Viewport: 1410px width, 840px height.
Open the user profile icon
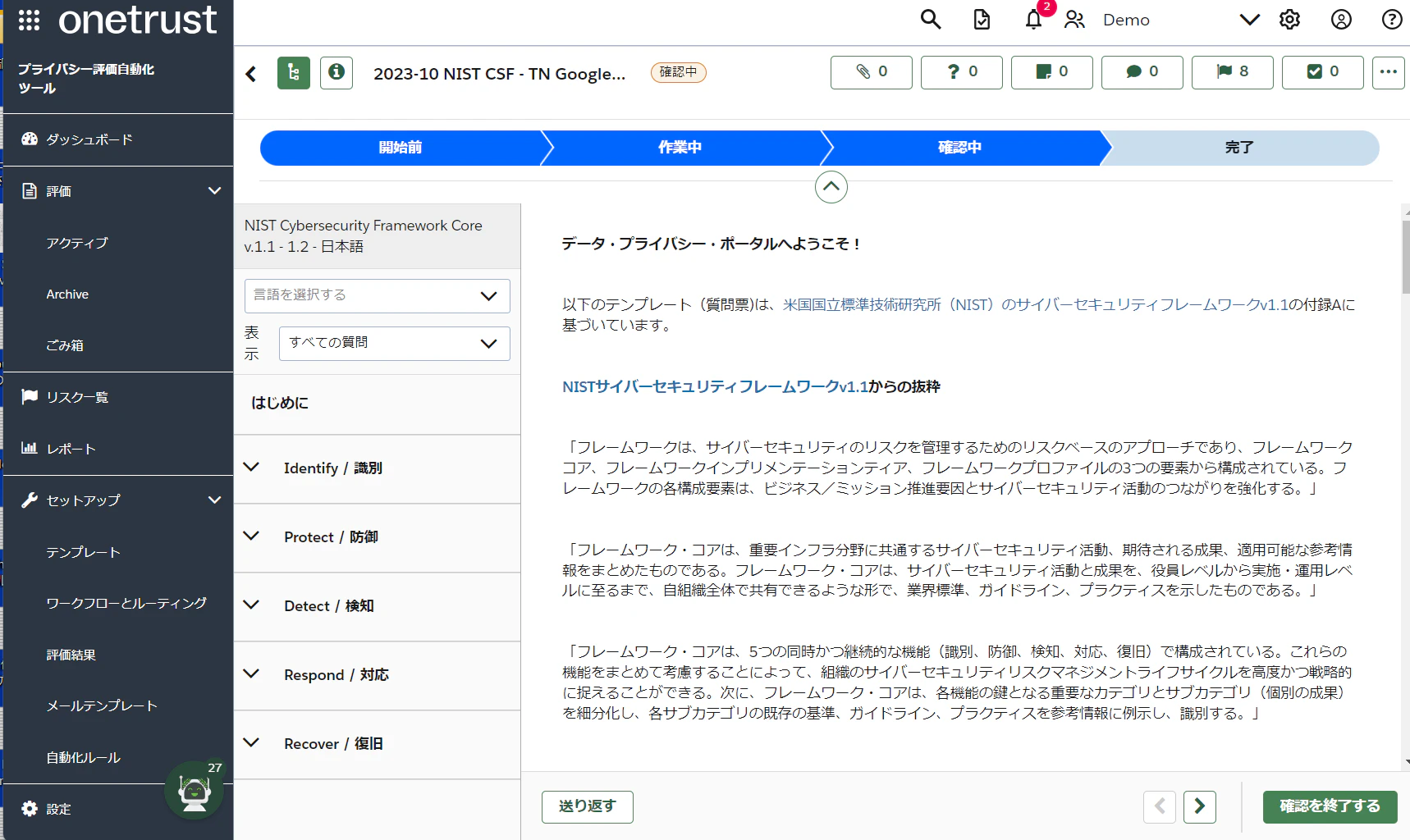[x=1341, y=20]
